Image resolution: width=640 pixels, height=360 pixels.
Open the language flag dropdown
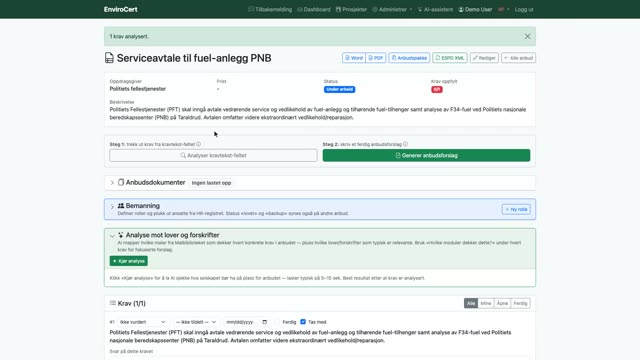tap(503, 9)
